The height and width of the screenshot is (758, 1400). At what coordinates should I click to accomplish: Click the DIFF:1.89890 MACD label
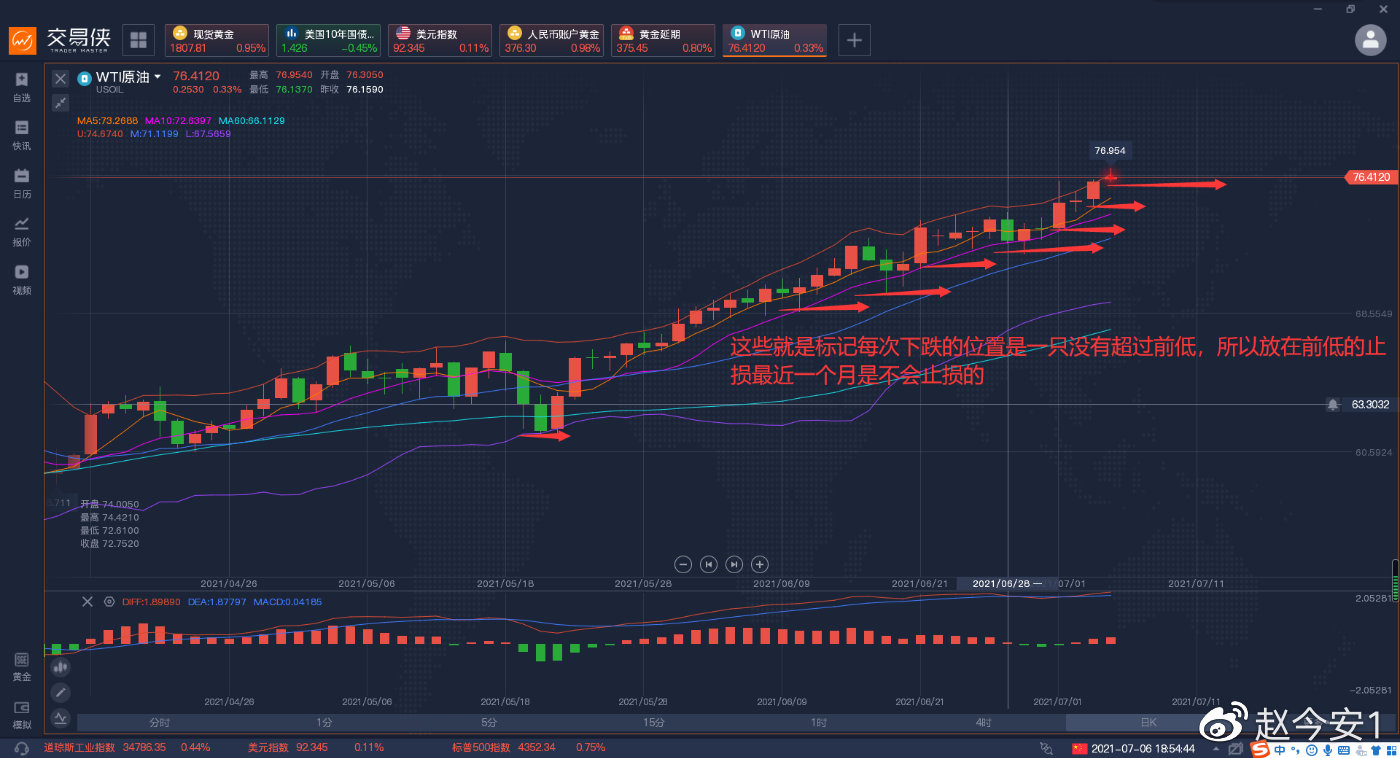(151, 602)
